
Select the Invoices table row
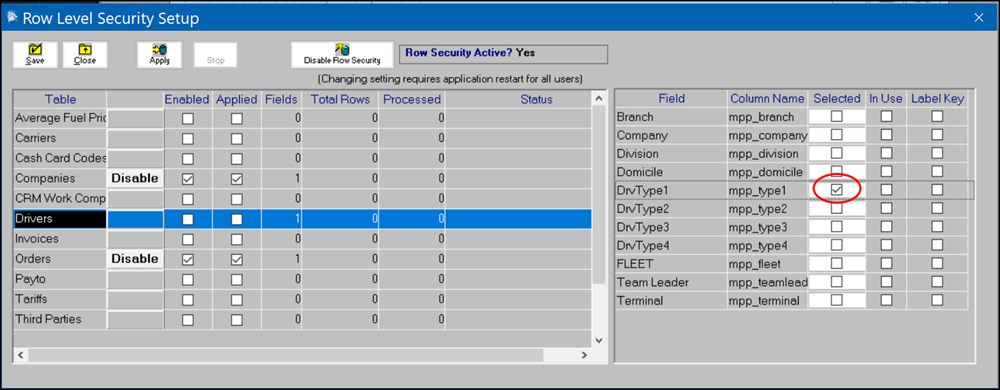pos(303,239)
